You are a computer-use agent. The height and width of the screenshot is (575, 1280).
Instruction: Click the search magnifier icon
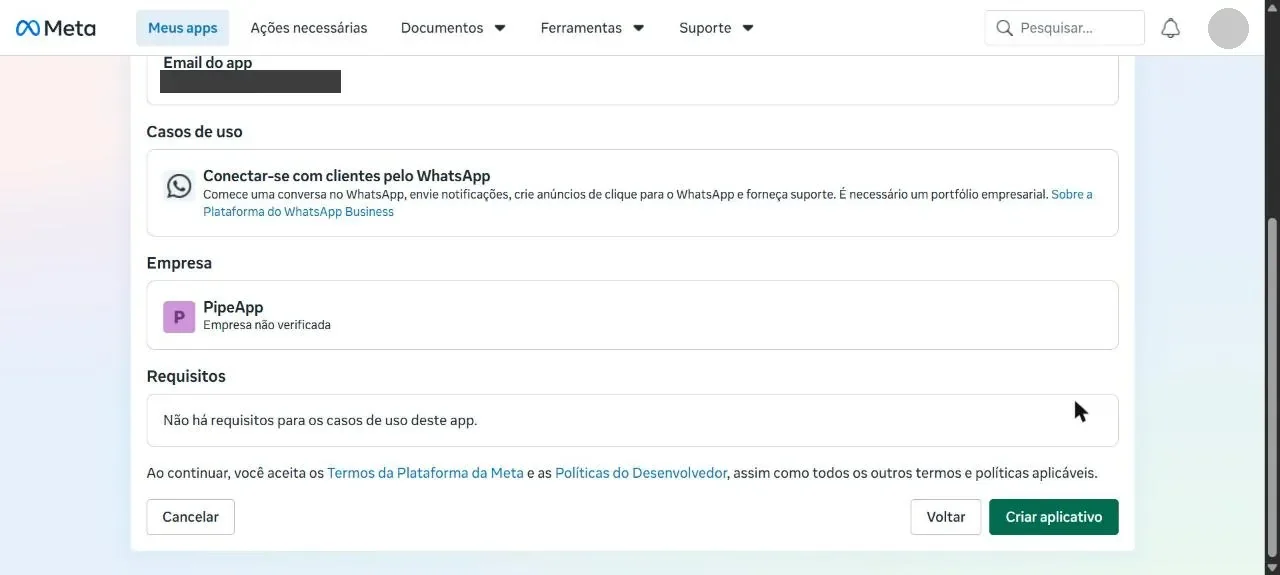(x=1004, y=28)
